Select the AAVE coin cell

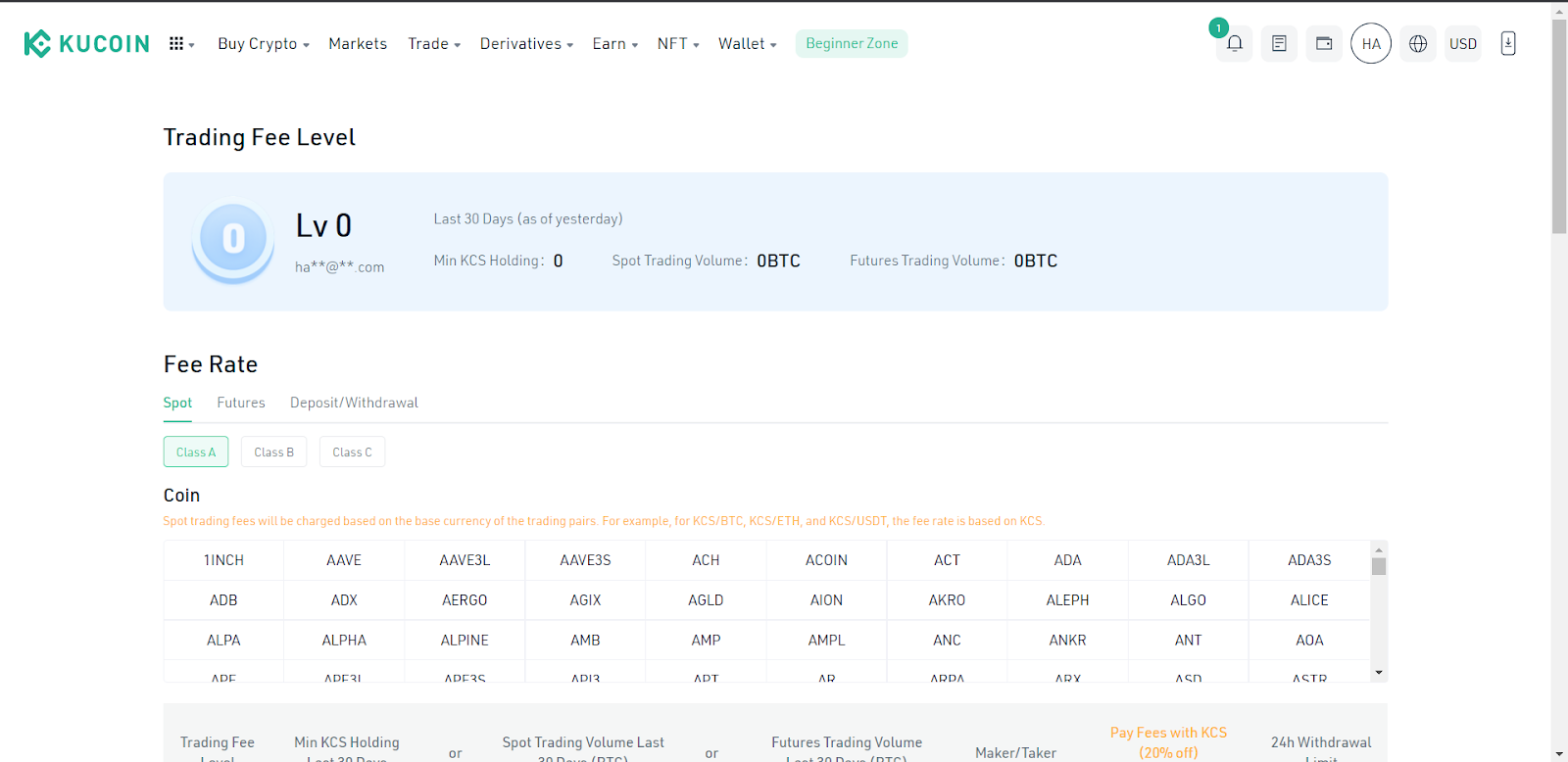(x=344, y=560)
